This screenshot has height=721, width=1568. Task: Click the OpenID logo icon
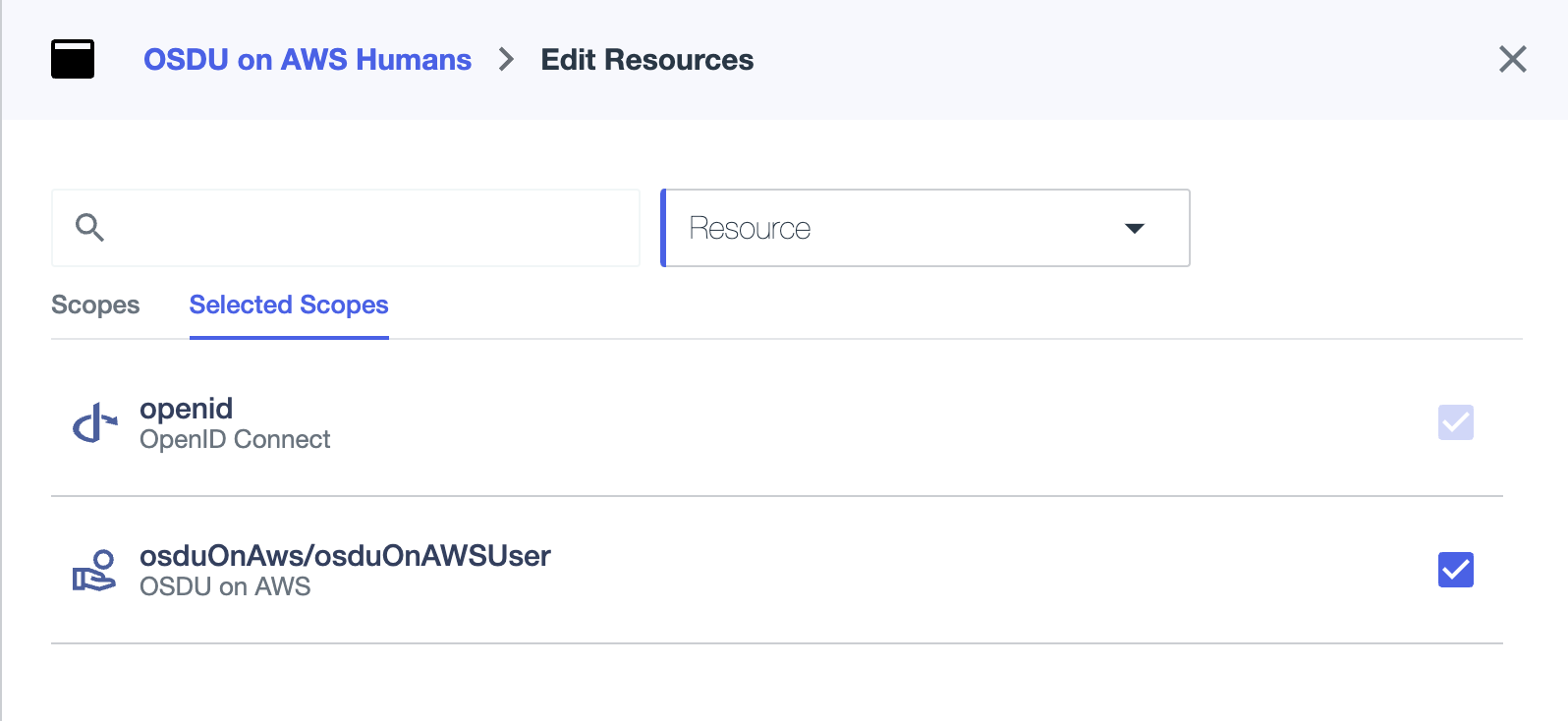(x=95, y=422)
